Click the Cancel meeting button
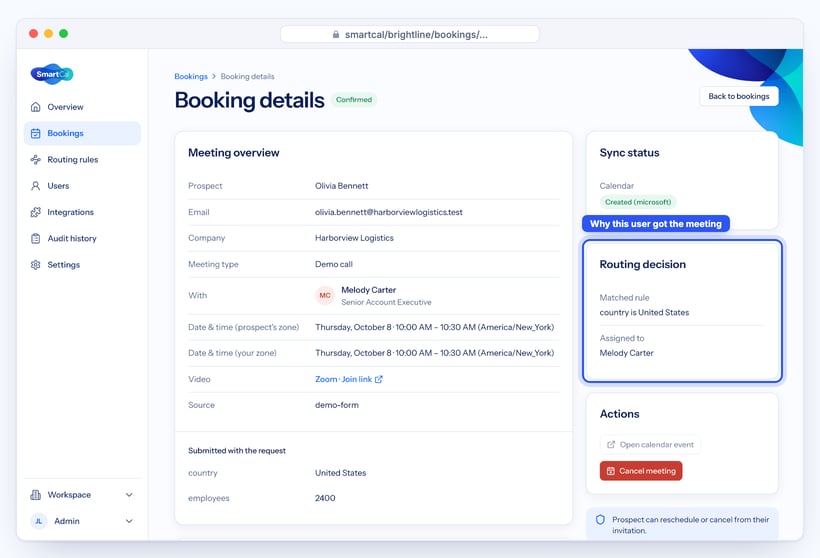Viewport: 820px width, 558px height. pyautogui.click(x=641, y=471)
